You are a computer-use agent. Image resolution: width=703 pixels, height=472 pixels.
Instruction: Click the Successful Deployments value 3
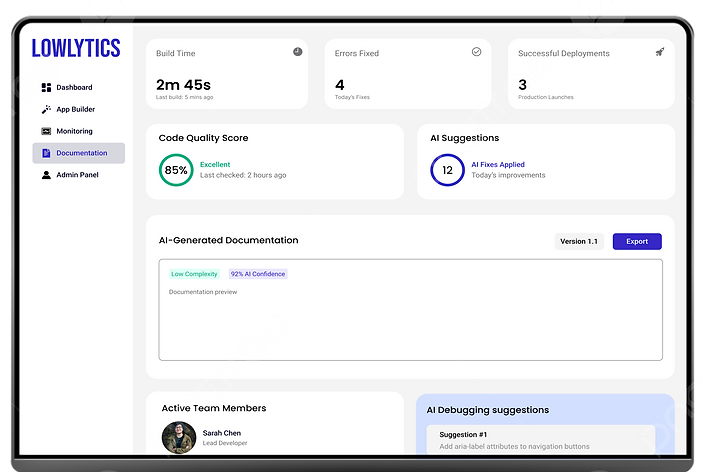pos(522,85)
